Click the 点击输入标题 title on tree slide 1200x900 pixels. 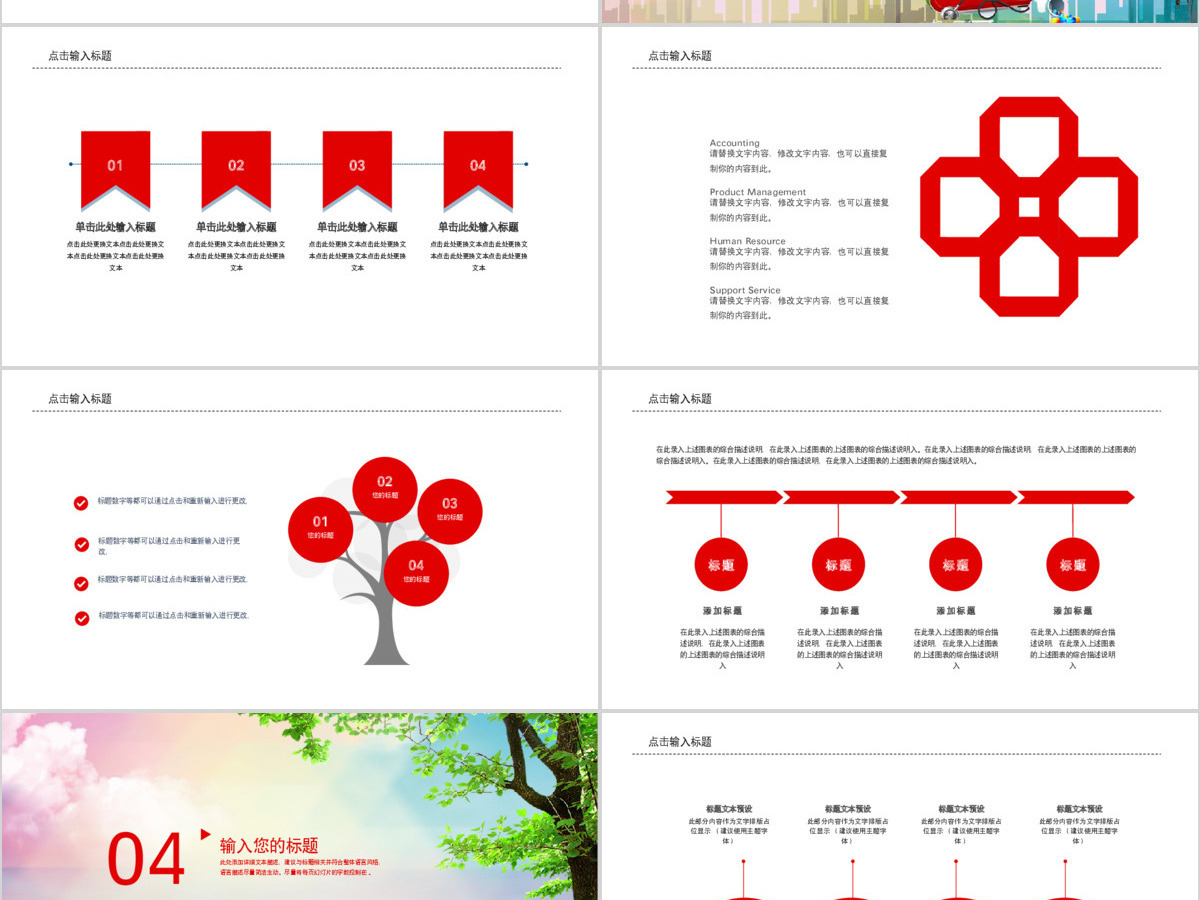pyautogui.click(x=80, y=399)
